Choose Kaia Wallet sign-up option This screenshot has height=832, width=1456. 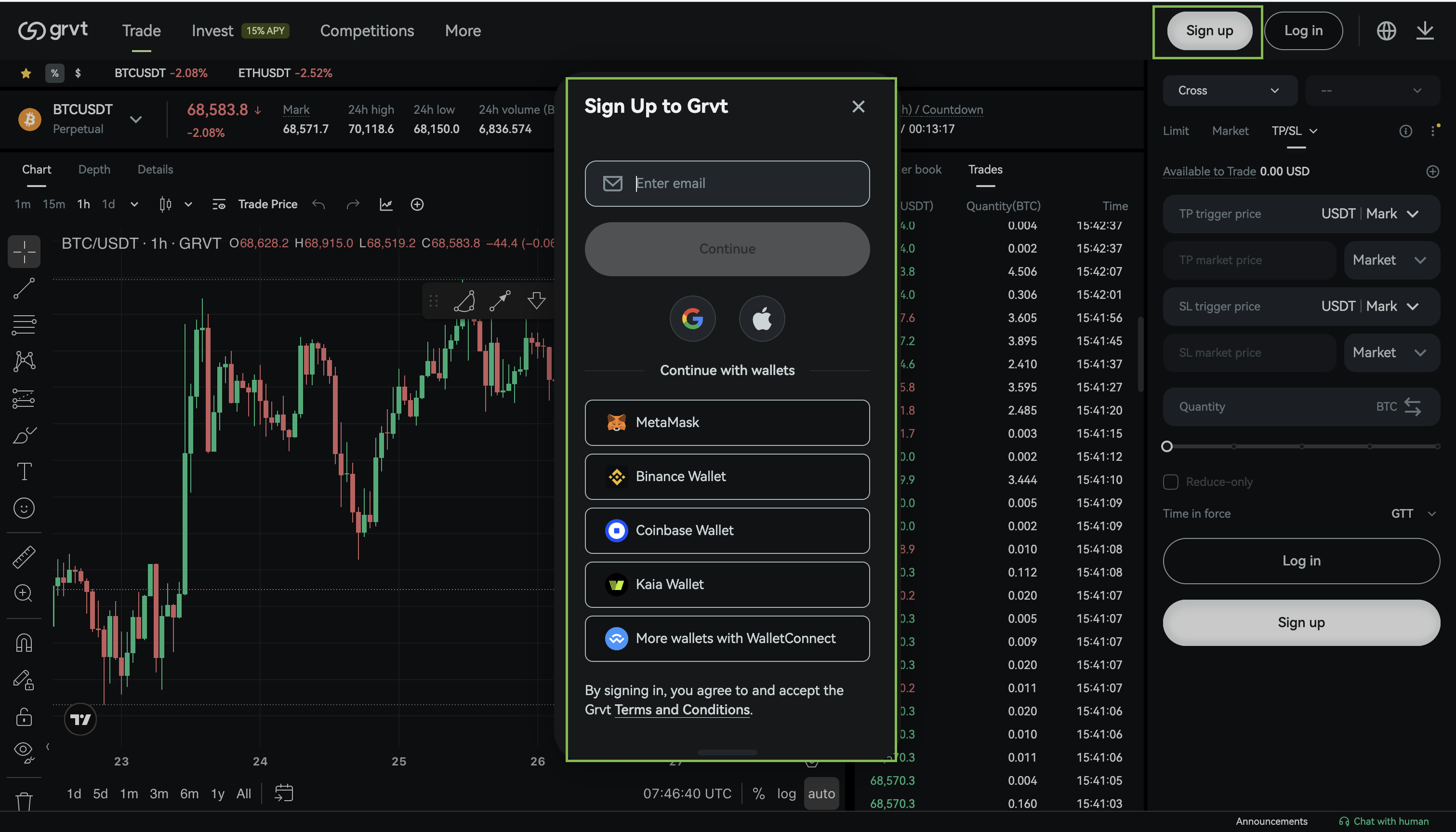(727, 585)
